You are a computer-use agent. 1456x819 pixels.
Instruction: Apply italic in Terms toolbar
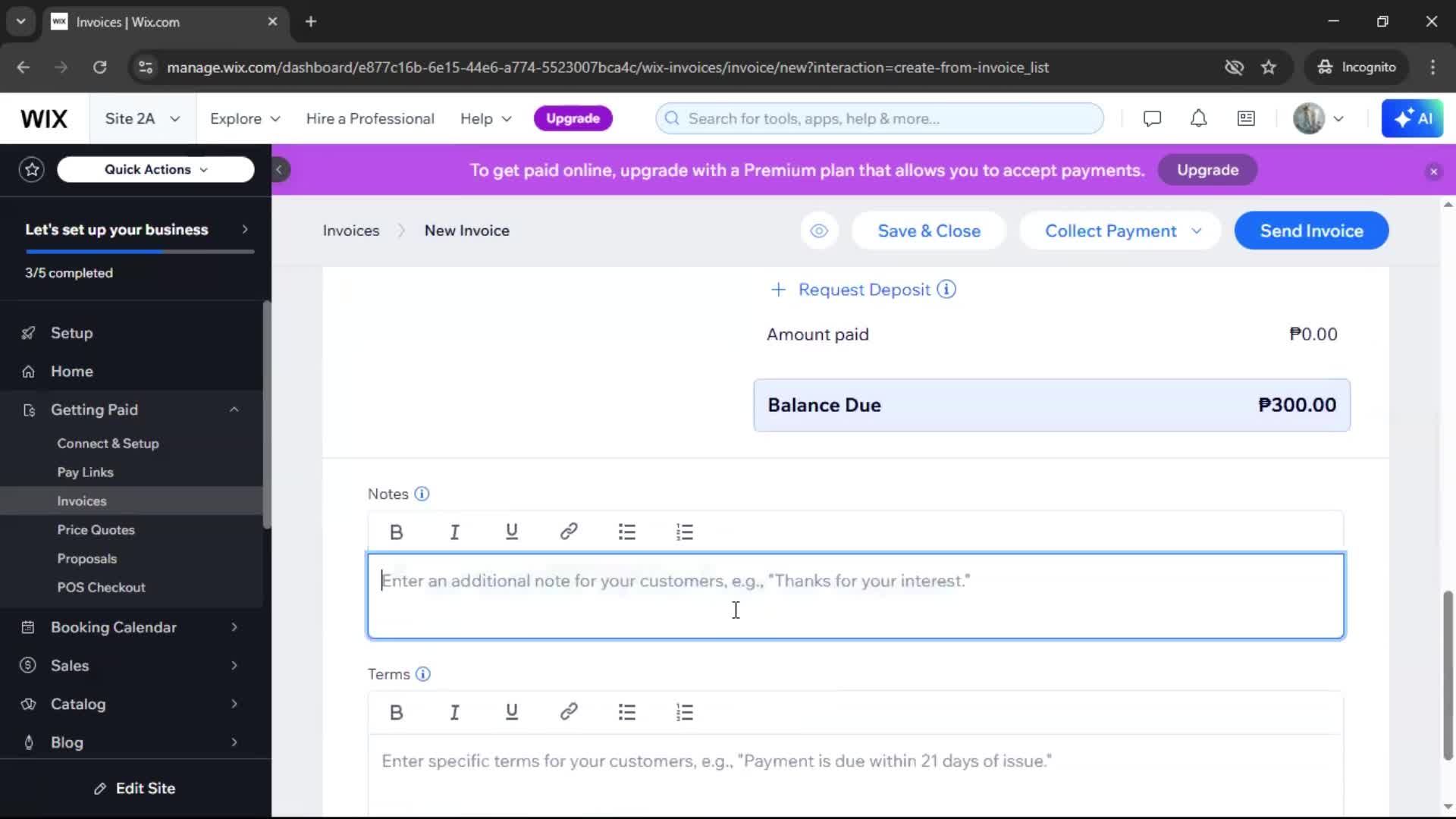coord(454,713)
